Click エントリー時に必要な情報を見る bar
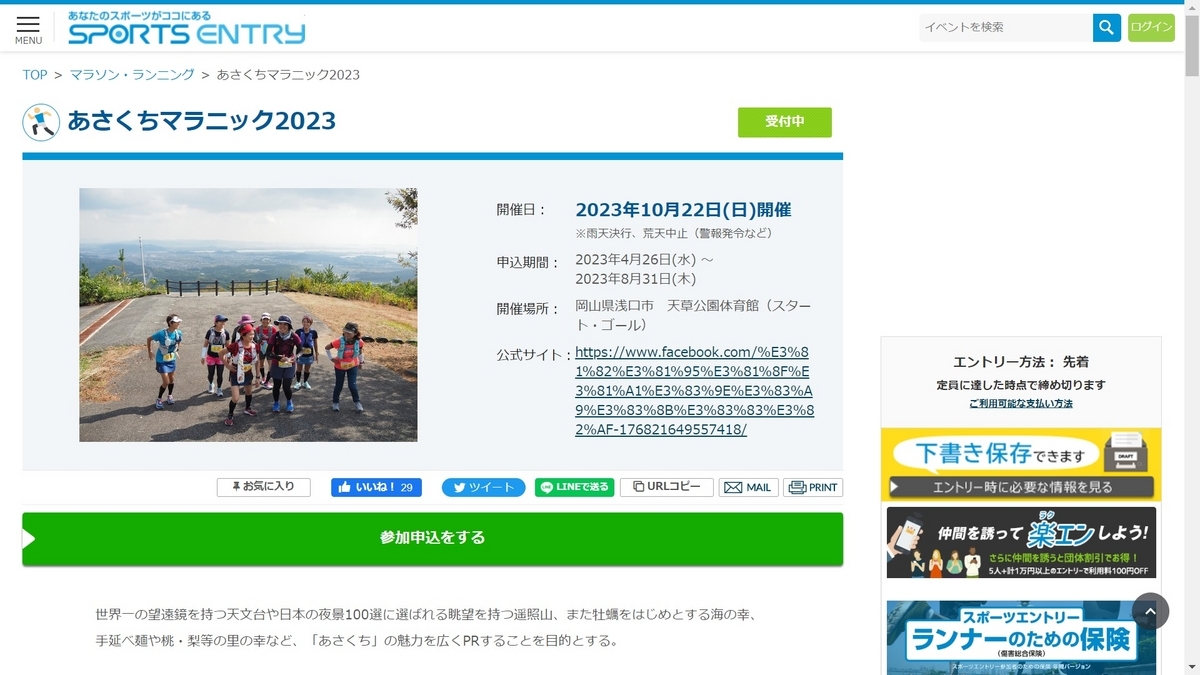The width and height of the screenshot is (1200, 675). point(1021,488)
